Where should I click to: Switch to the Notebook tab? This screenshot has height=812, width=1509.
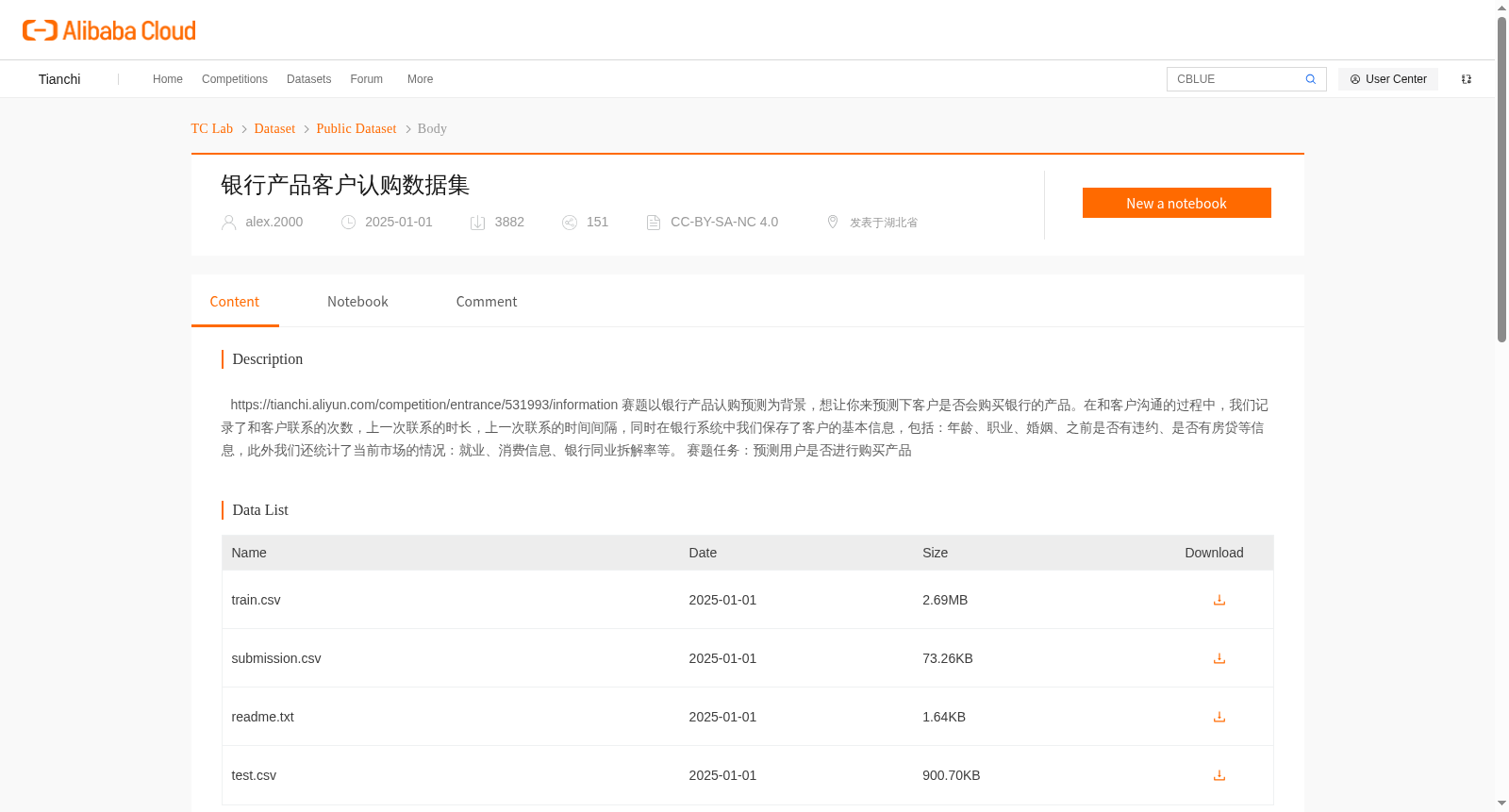coord(357,302)
